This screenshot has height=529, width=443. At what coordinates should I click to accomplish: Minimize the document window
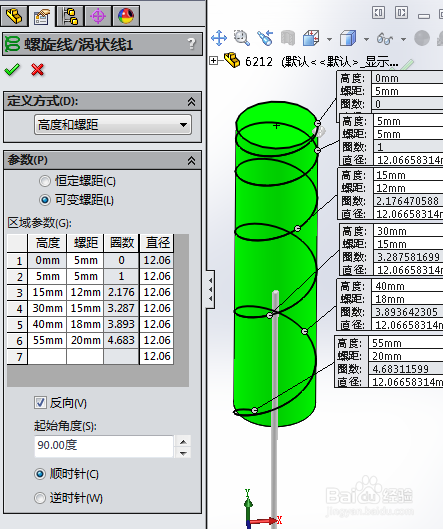pyautogui.click(x=424, y=16)
